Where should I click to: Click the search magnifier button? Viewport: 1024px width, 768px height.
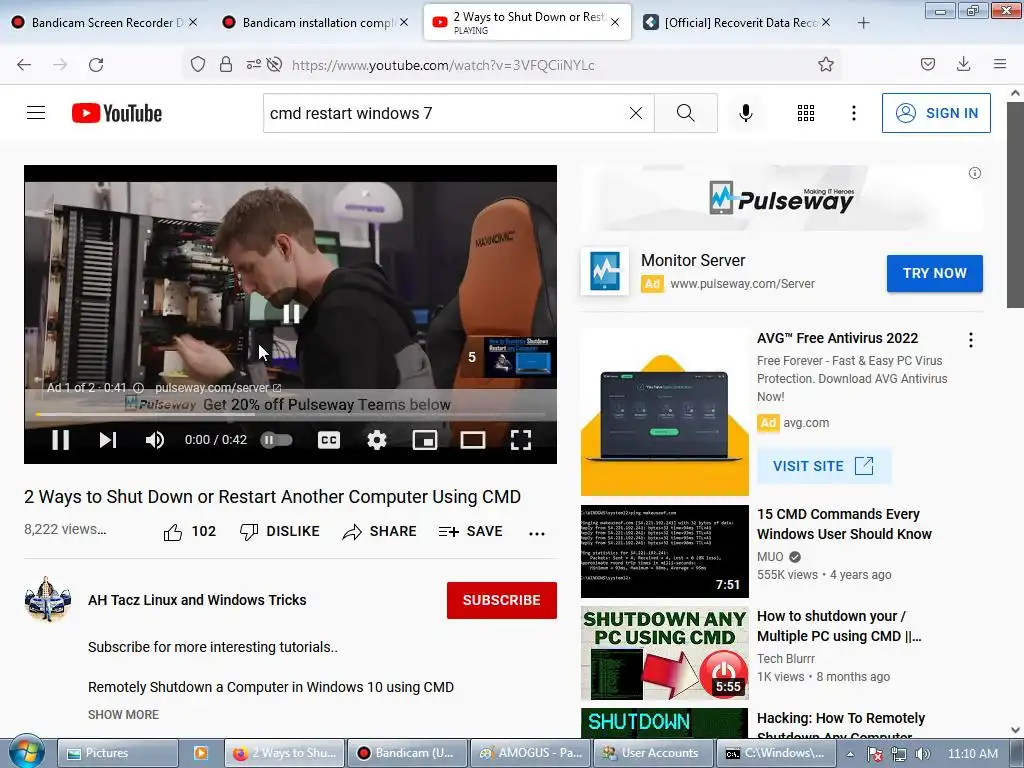(x=686, y=113)
